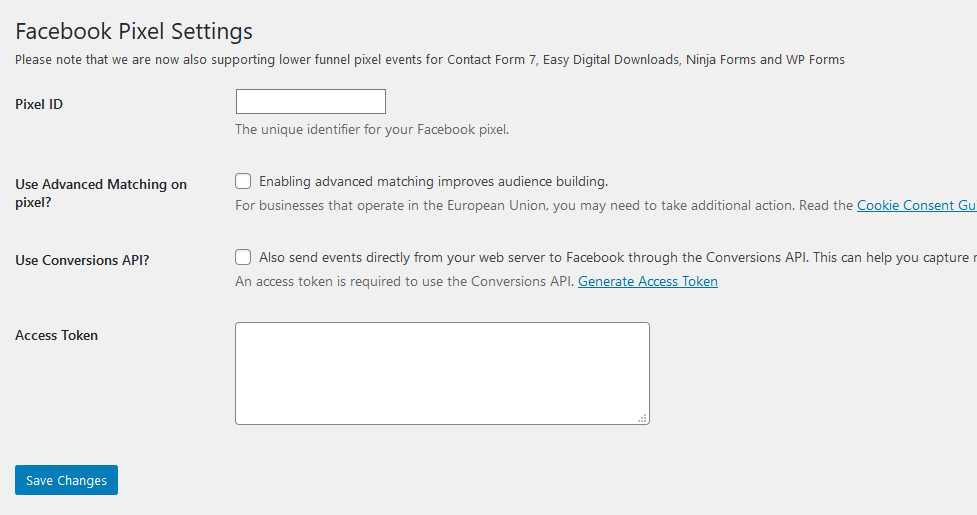Viewport: 977px width, 515px height.
Task: Click 'Use Advanced Matching on pixel?' label
Action: [x=101, y=193]
